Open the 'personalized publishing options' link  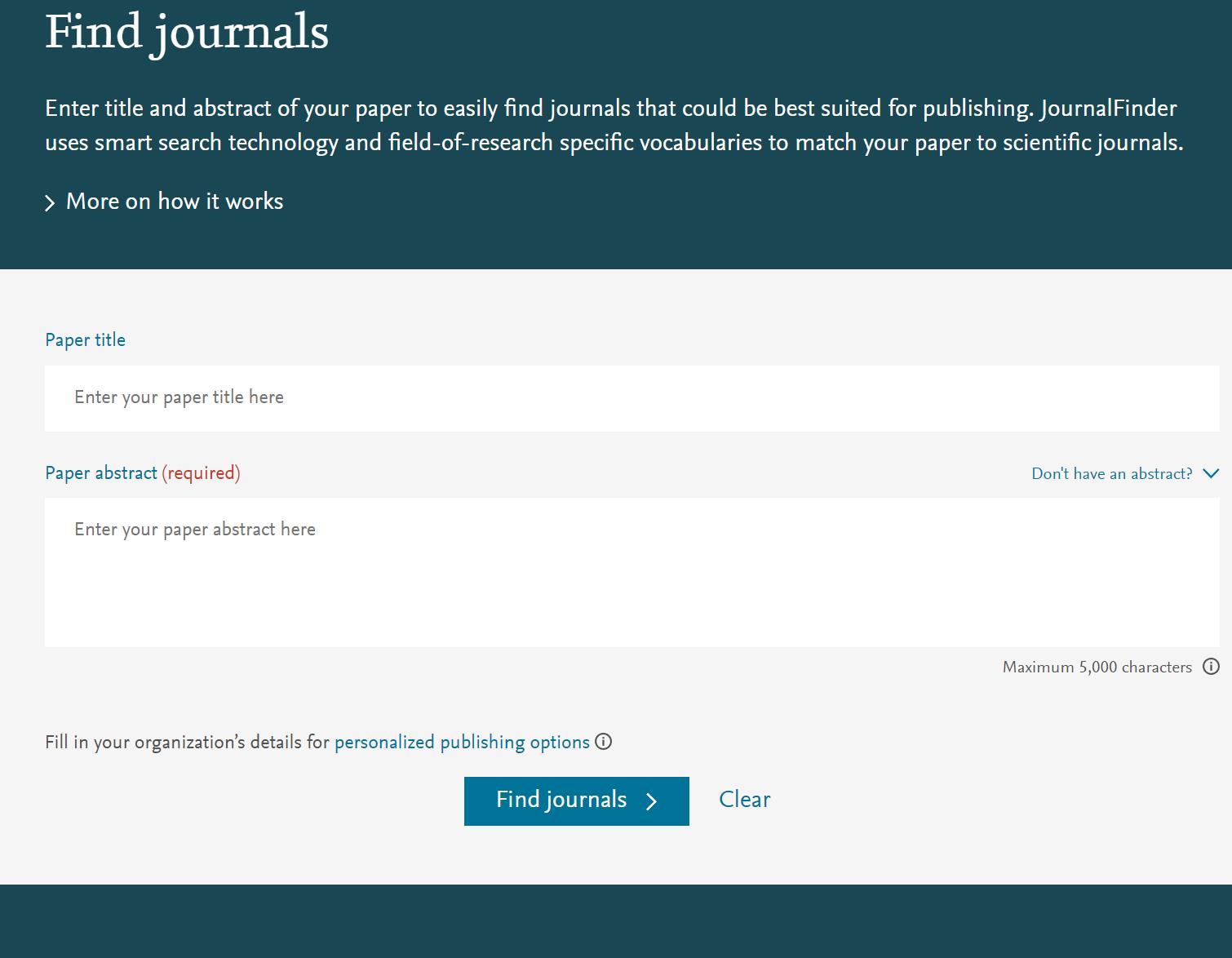(462, 743)
